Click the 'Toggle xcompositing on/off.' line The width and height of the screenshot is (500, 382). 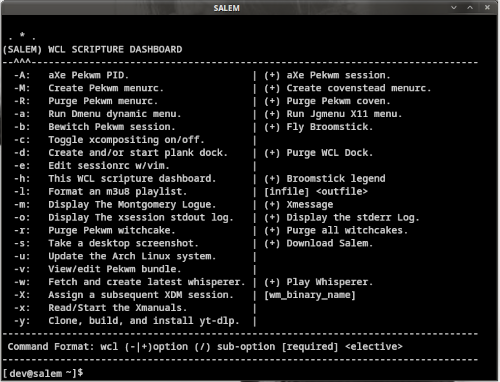click(109, 140)
